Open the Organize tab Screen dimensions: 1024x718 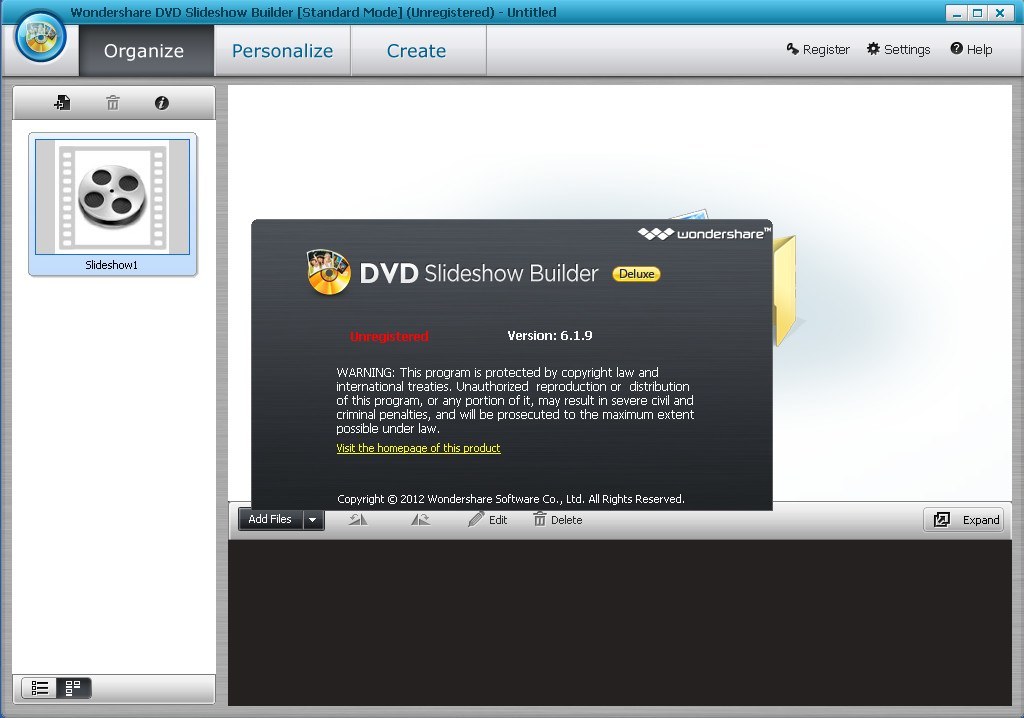coord(146,50)
